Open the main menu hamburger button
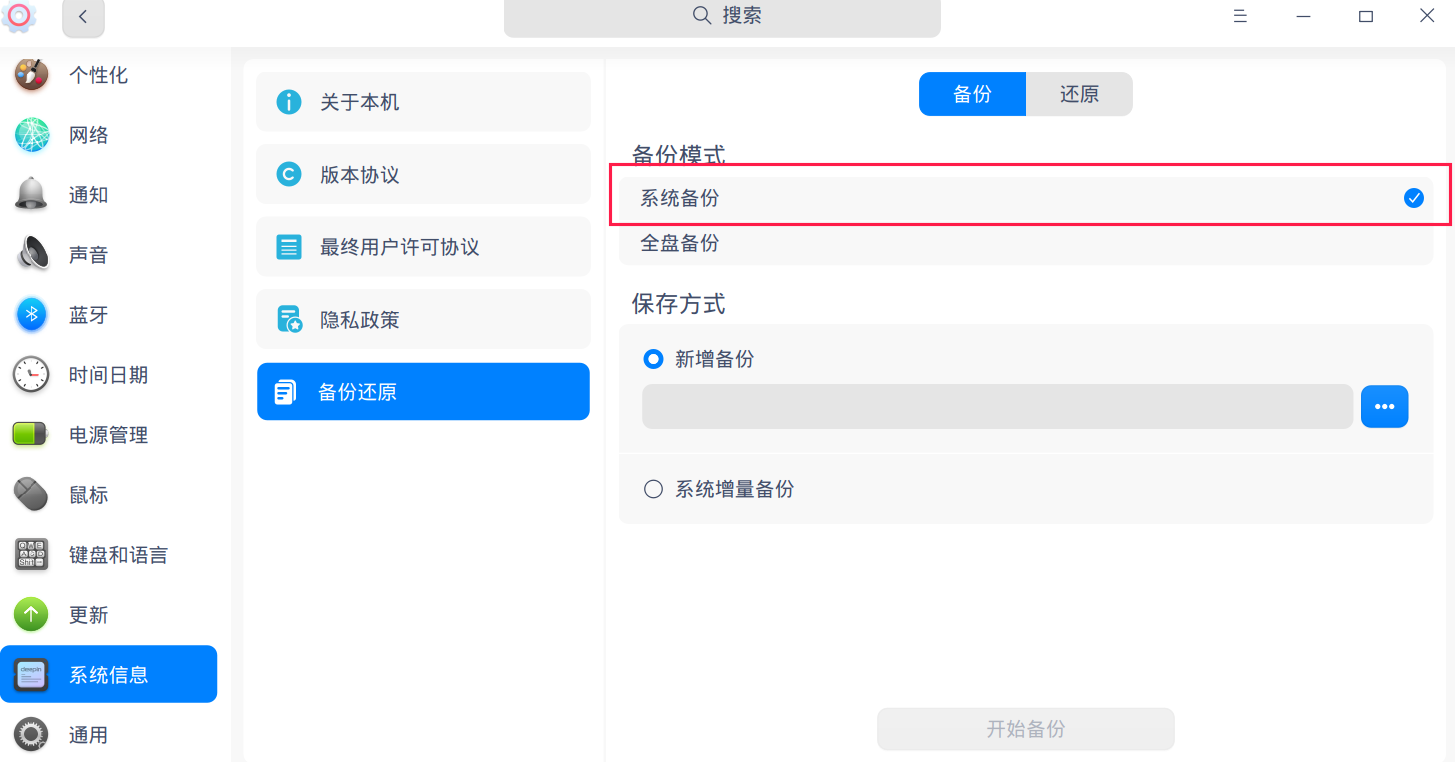This screenshot has width=1455, height=762. click(1240, 16)
